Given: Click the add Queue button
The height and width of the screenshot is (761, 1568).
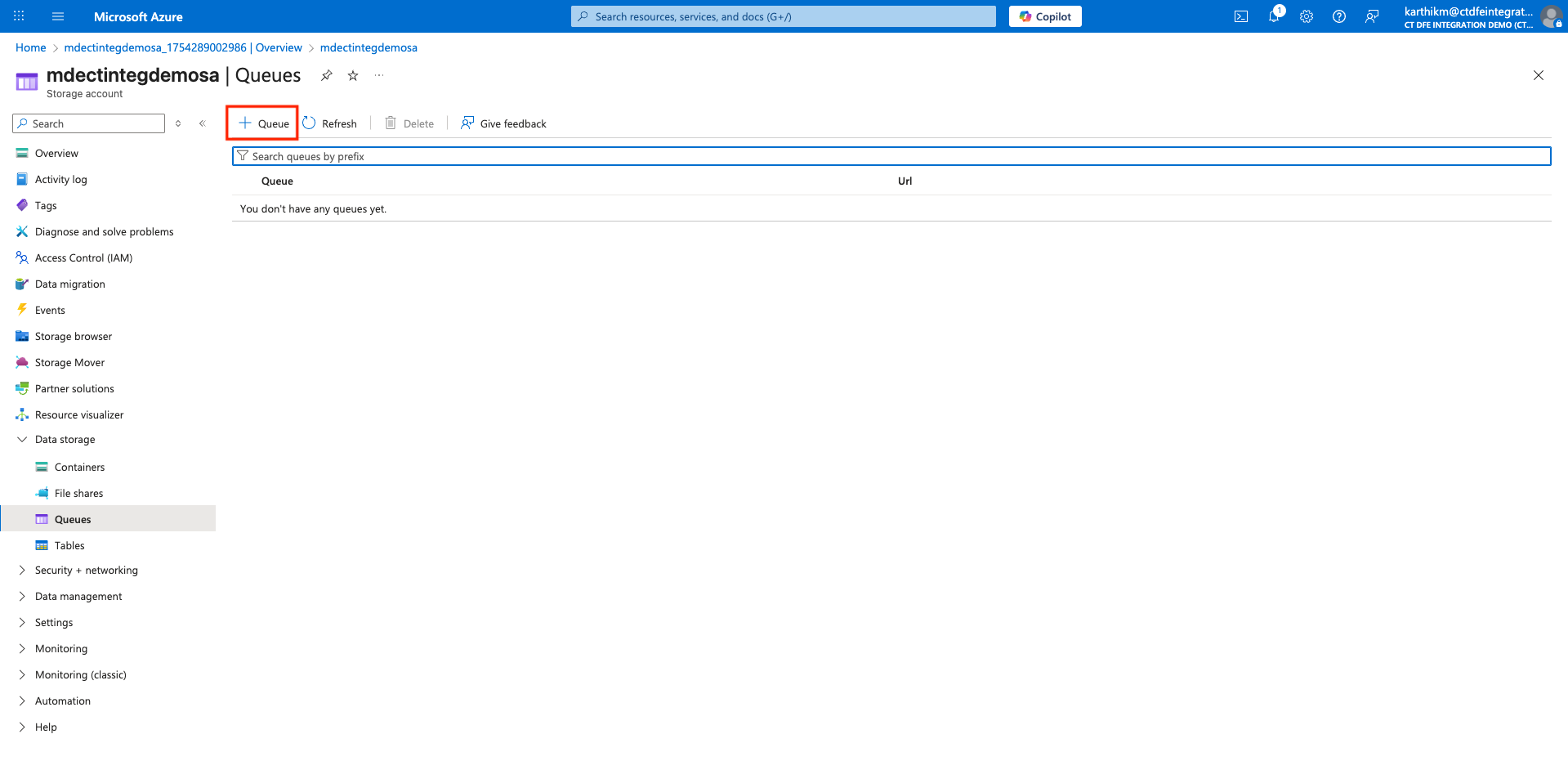Looking at the screenshot, I should coord(263,123).
